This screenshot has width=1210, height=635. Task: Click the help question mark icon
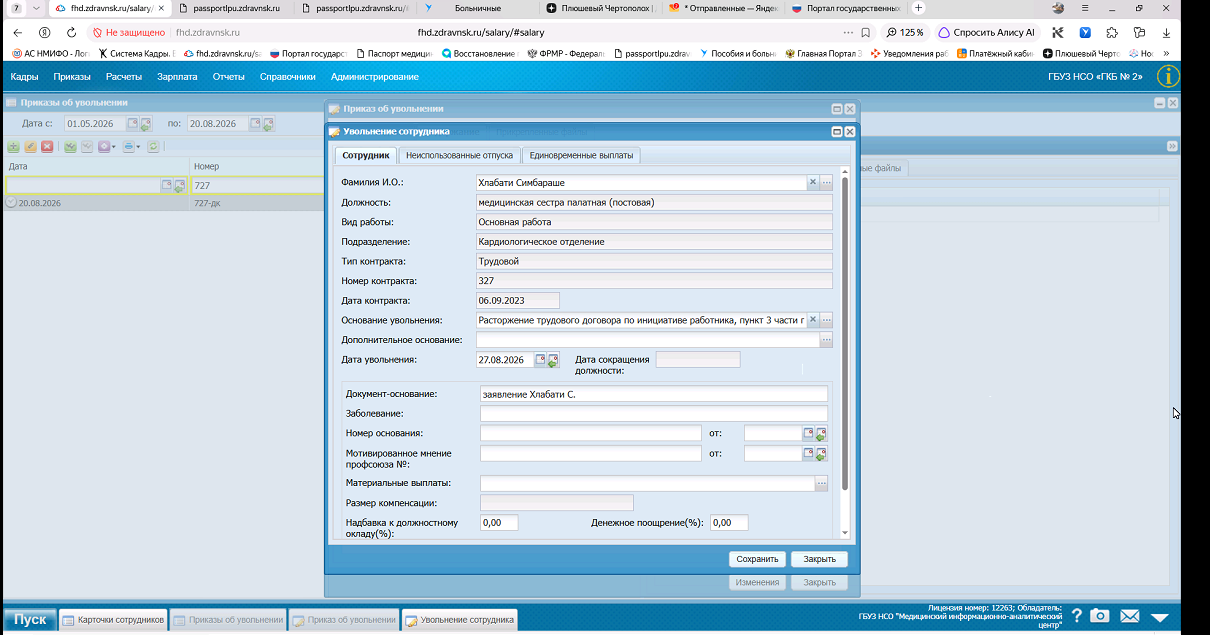(x=1077, y=616)
